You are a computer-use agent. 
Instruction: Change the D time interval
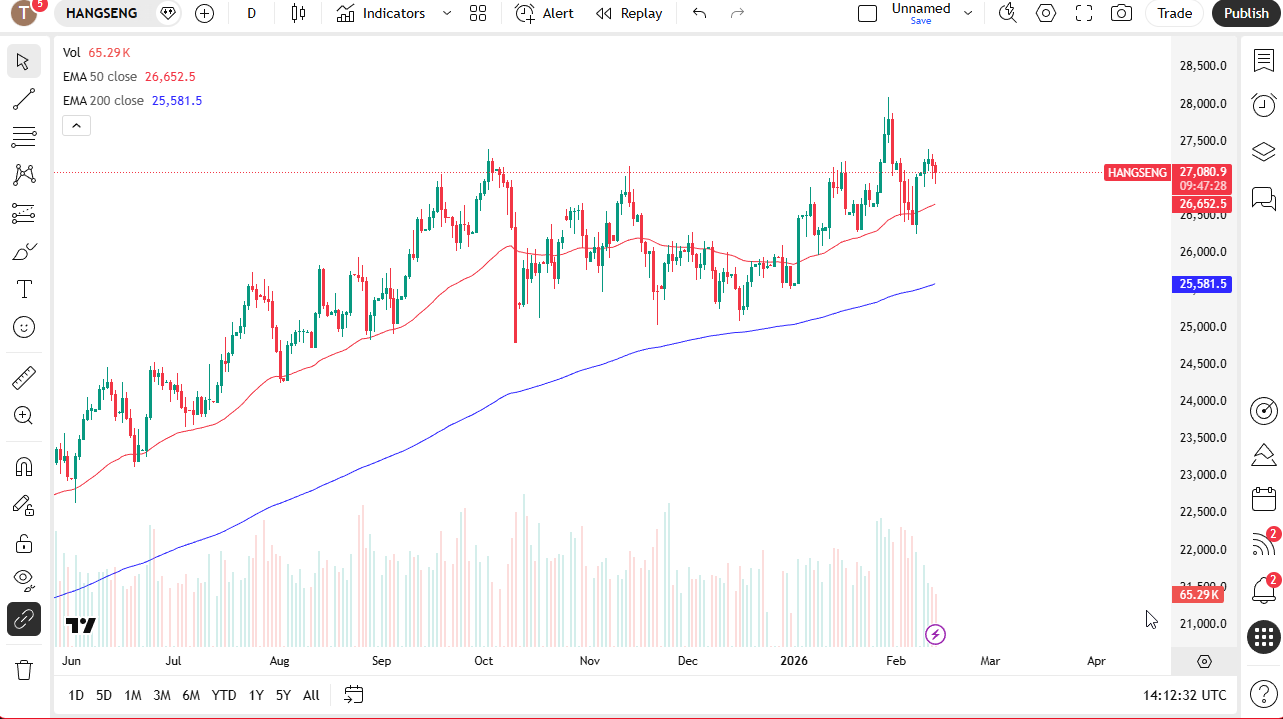click(x=251, y=13)
